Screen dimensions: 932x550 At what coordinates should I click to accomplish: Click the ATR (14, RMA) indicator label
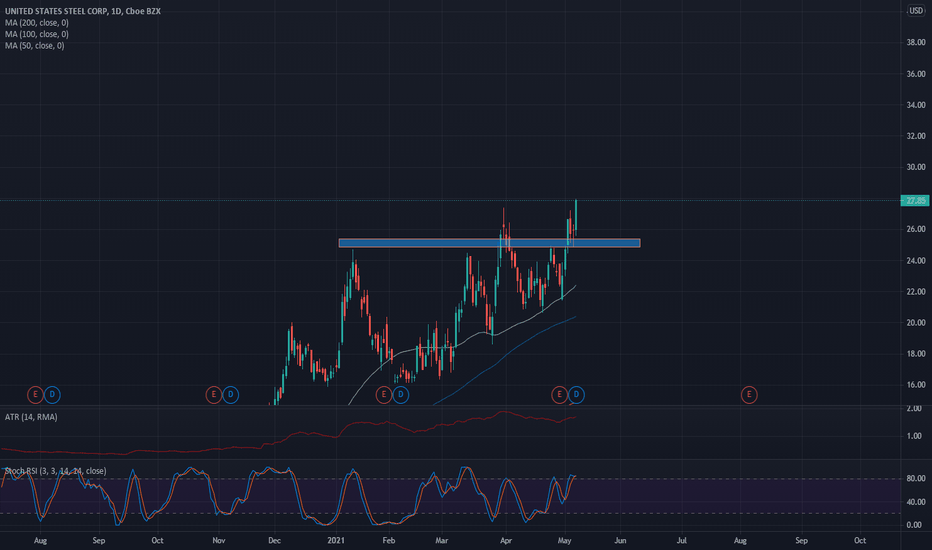[x=31, y=417]
